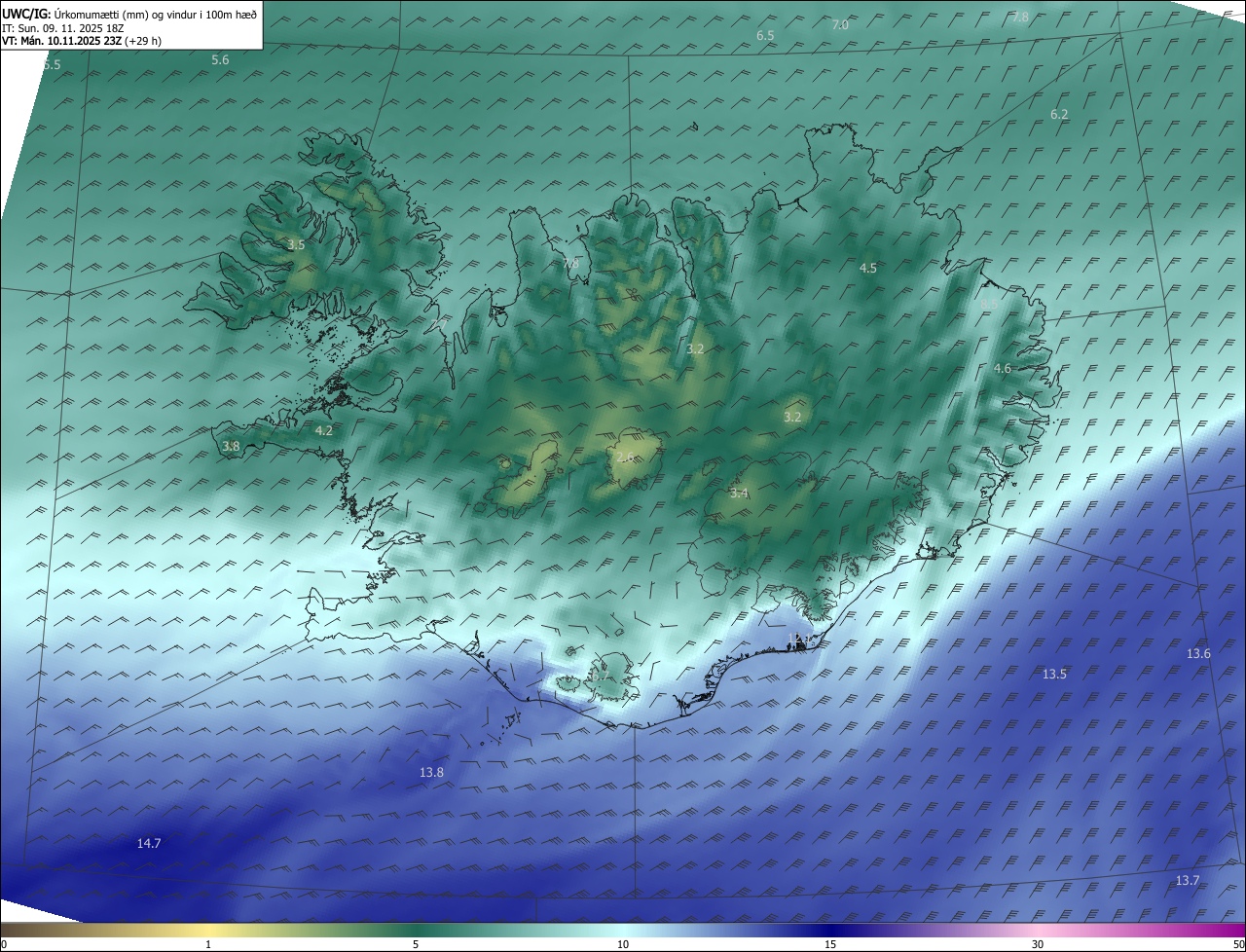Click the 5.6 value label on the map
The width and height of the screenshot is (1246, 952).
coord(221,60)
